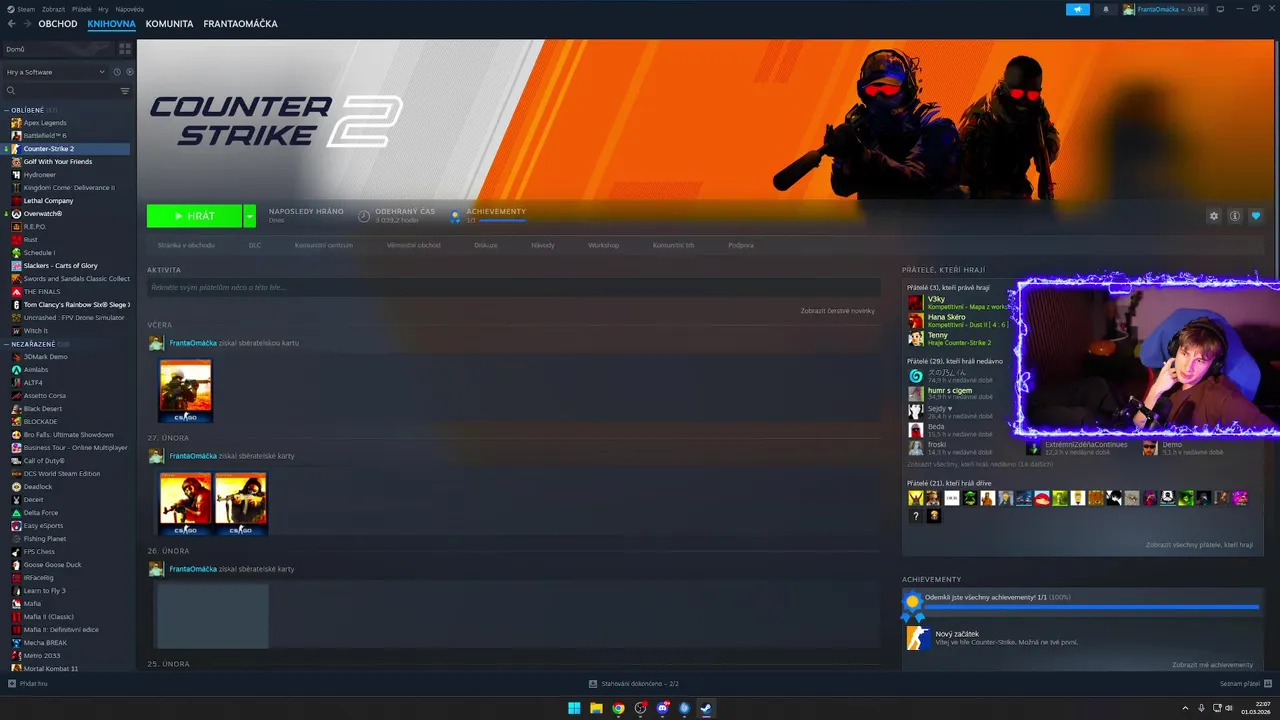The height and width of the screenshot is (720, 1280).
Task: Open the Workshop link
Action: [x=603, y=245]
